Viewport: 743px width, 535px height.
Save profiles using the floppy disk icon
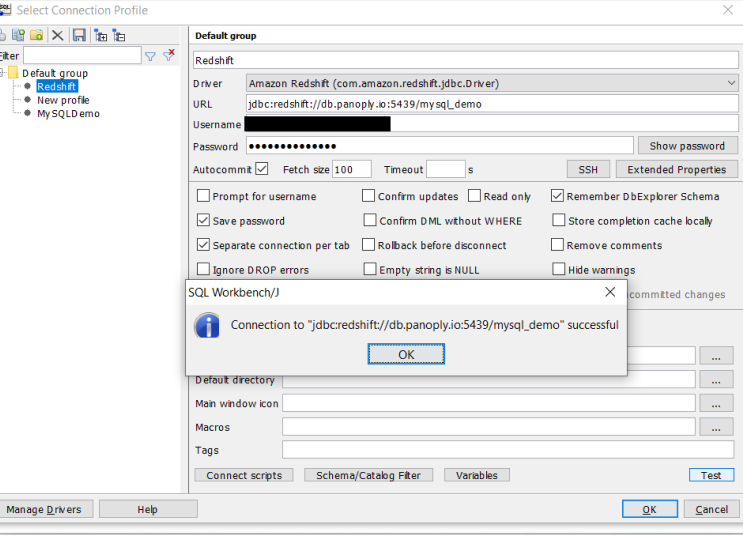78,35
